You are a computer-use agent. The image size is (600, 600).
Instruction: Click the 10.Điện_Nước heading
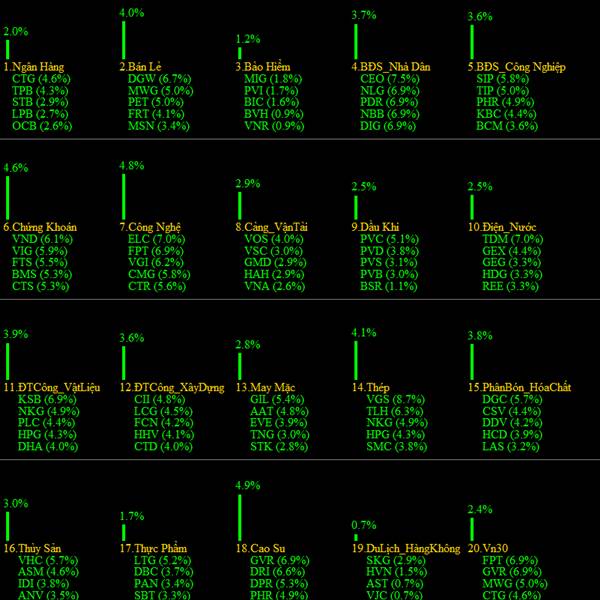click(x=502, y=227)
